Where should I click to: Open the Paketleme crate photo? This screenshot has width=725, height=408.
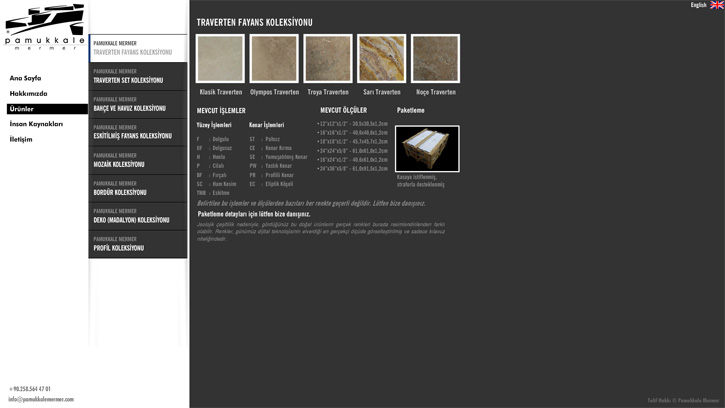click(x=427, y=149)
